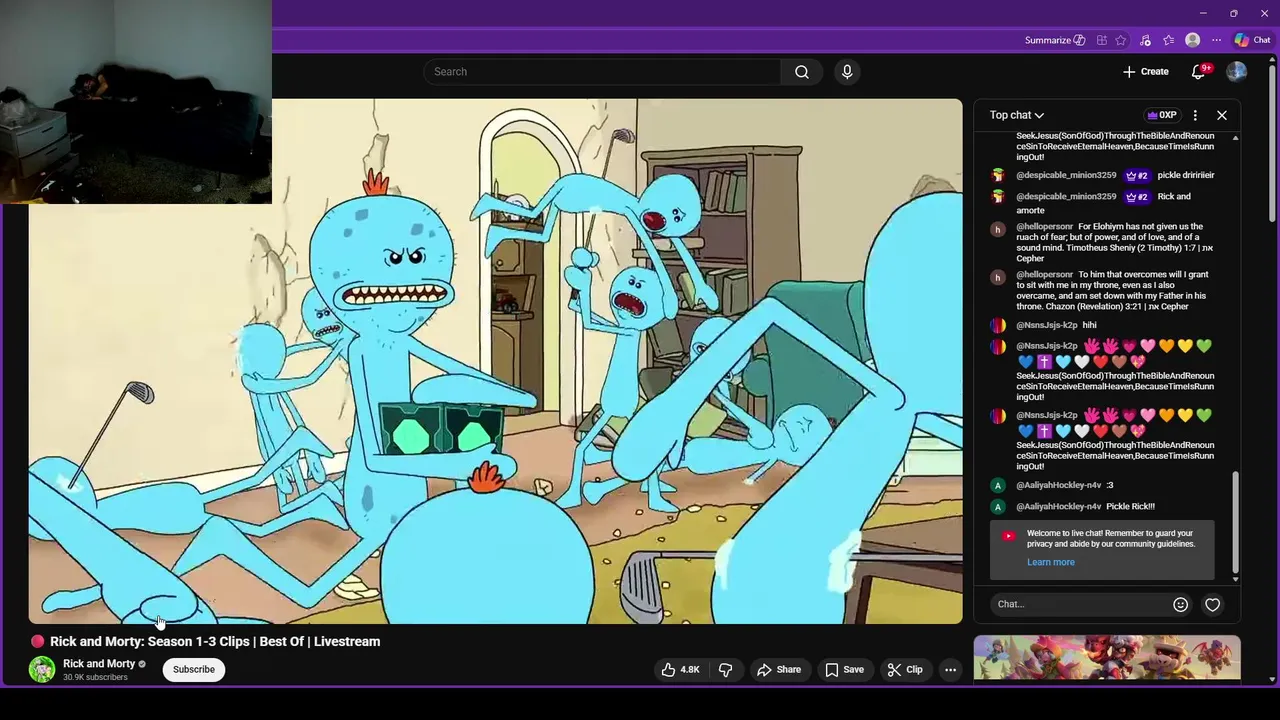
Task: Click the livestream video title text
Action: pyautogui.click(x=215, y=642)
